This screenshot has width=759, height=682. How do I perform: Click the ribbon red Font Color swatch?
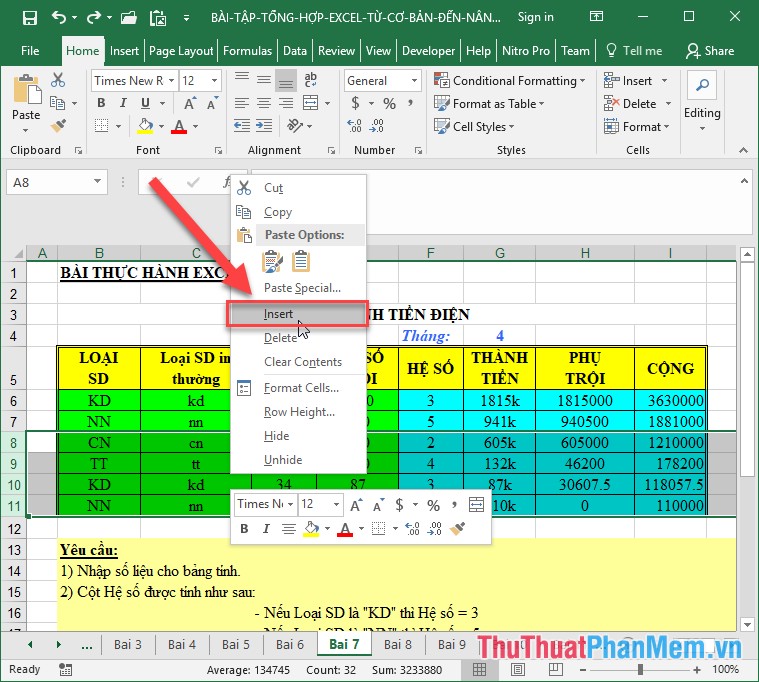[x=179, y=126]
